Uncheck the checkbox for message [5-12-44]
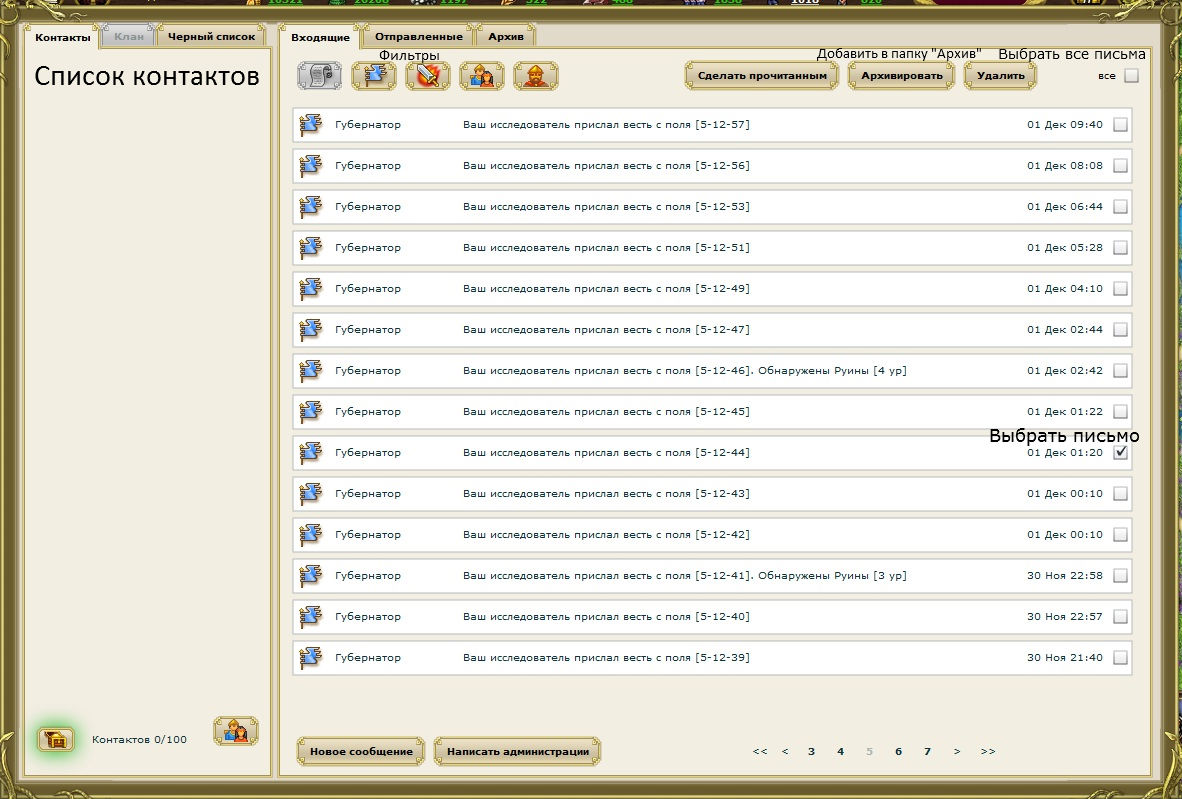This screenshot has height=799, width=1182. coord(1120,452)
